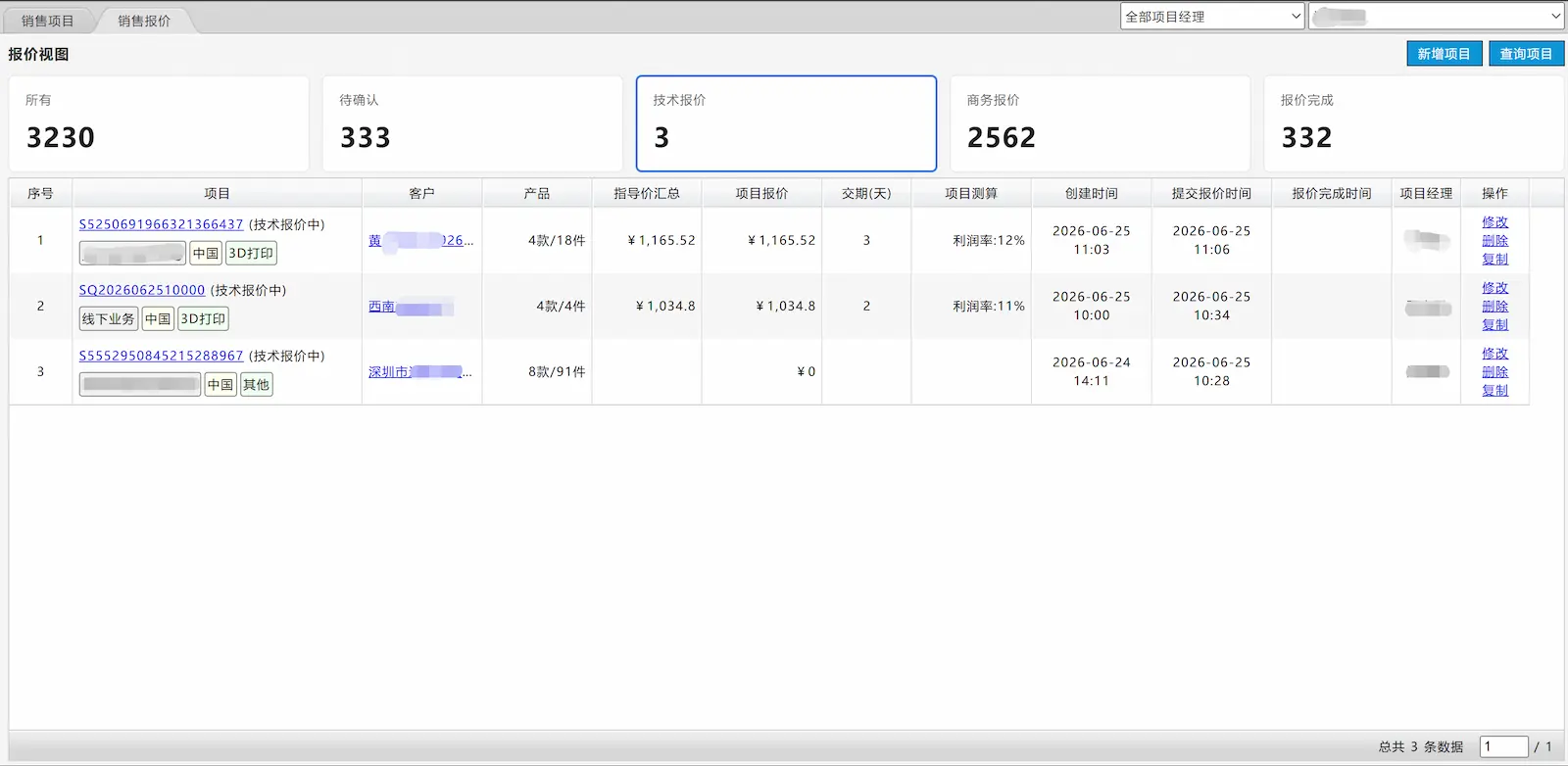
Task: Click 修改 for row 3
Action: coord(1494,354)
